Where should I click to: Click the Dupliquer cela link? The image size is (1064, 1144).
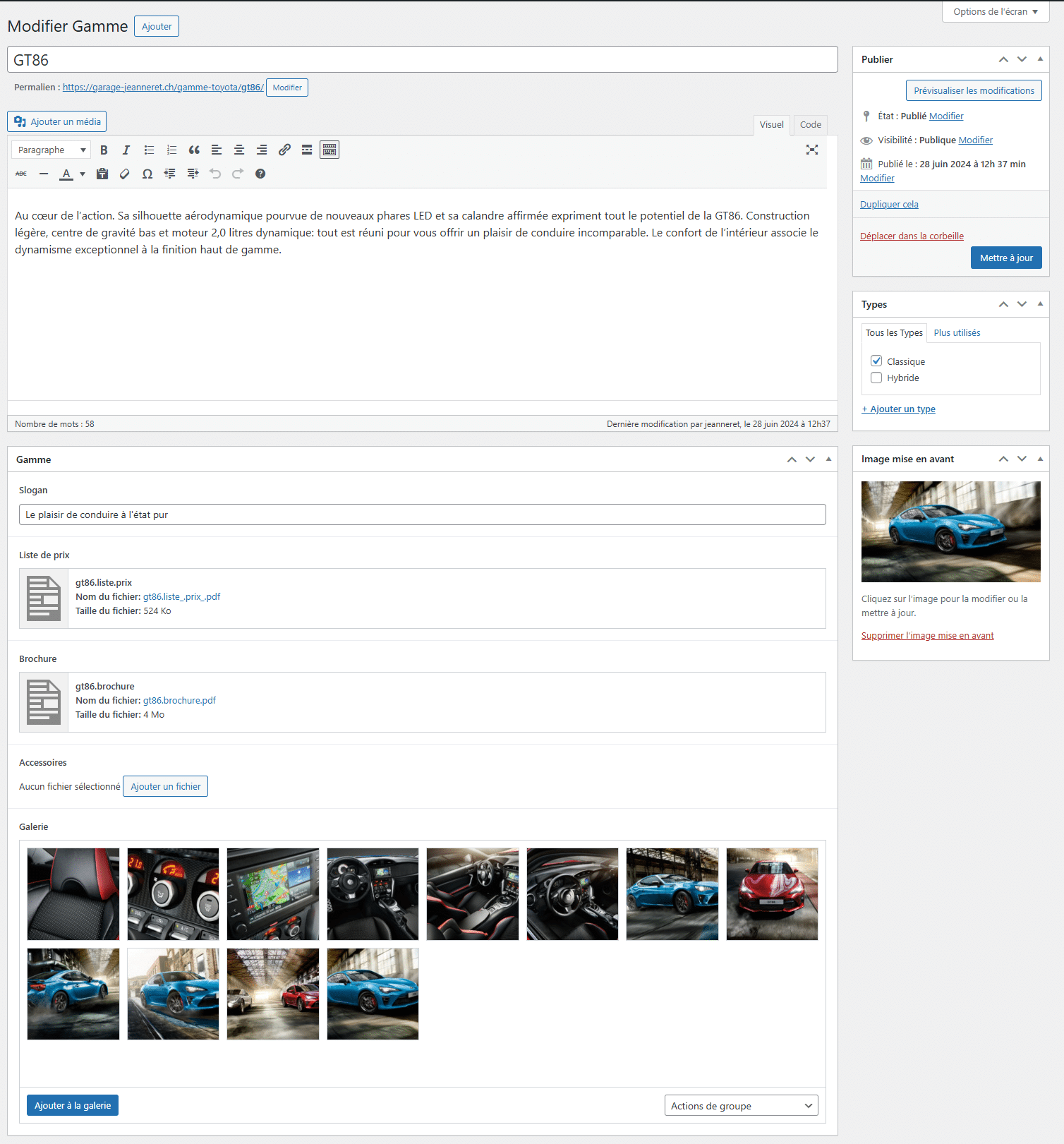point(889,204)
